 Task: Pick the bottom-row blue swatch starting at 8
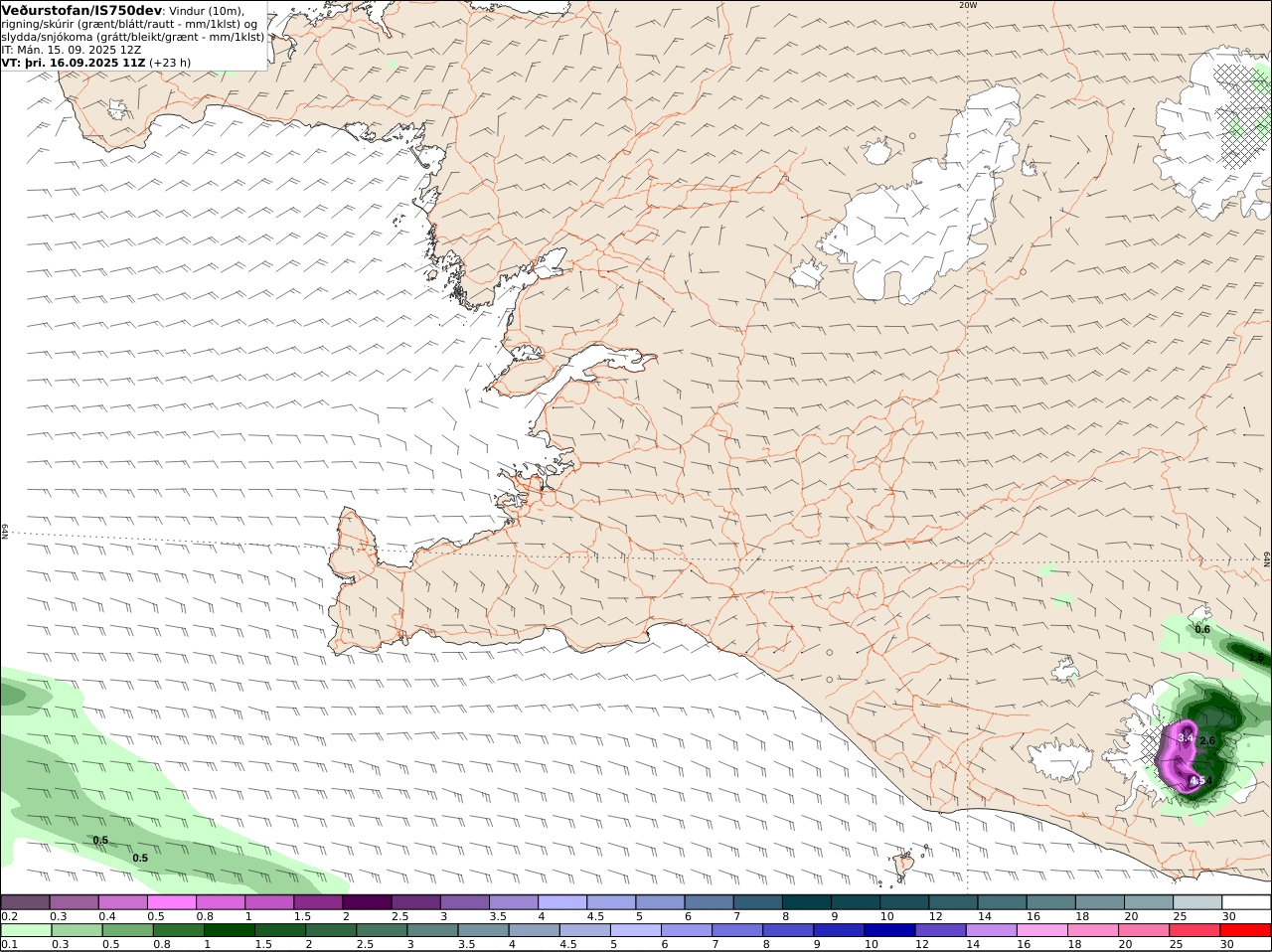788,930
